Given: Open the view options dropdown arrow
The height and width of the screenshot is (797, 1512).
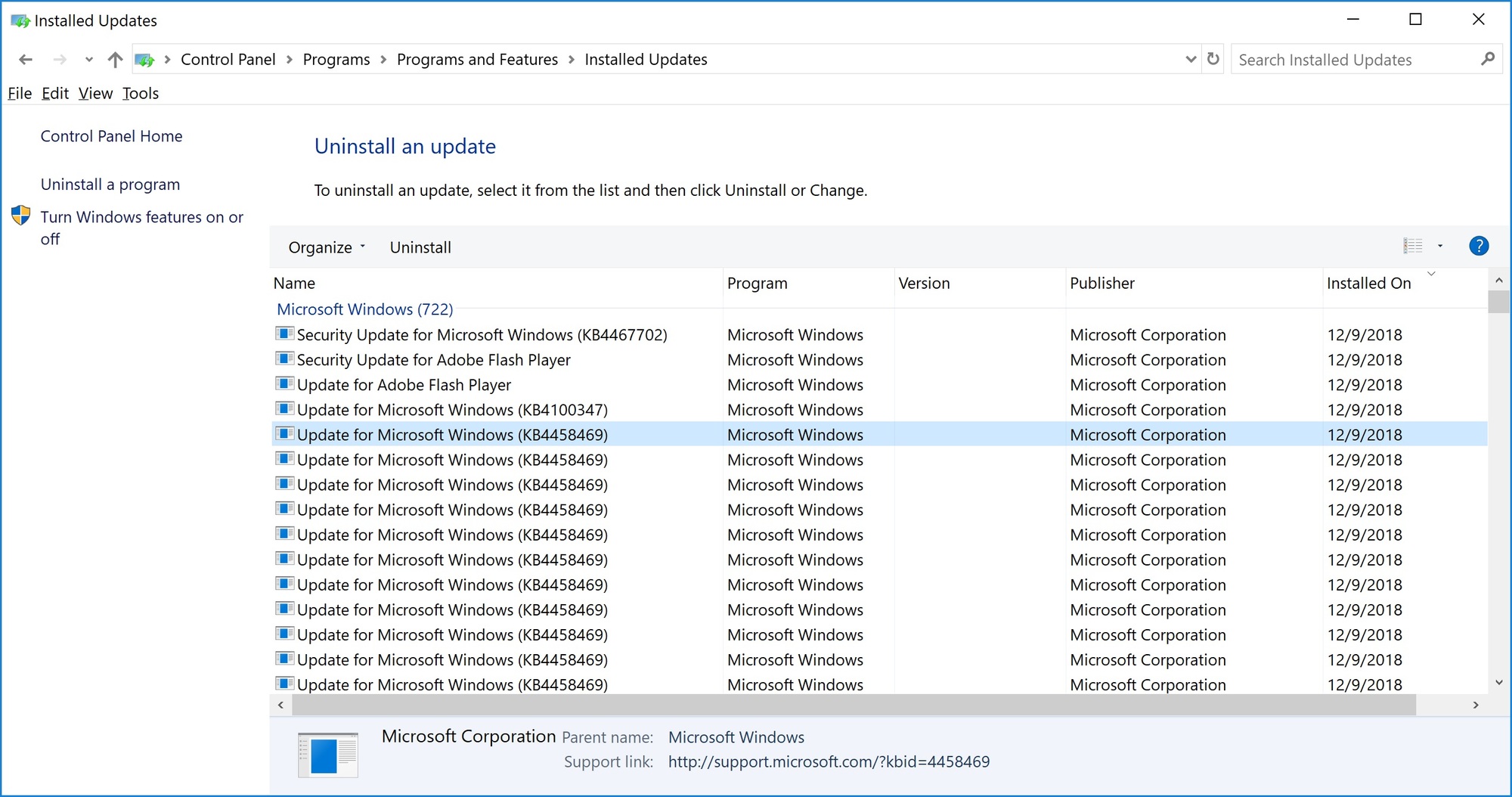Looking at the screenshot, I should tap(1440, 246).
